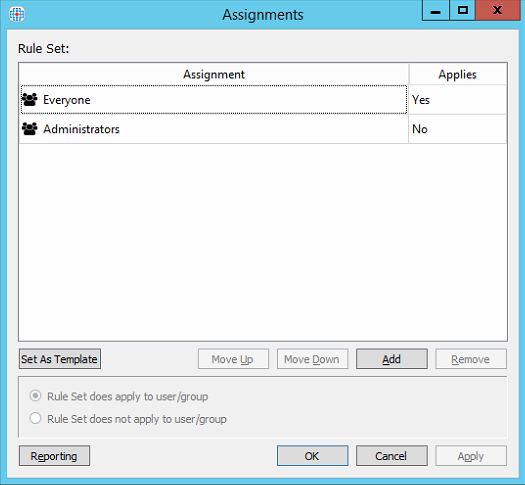Add a new assignment

391,359
